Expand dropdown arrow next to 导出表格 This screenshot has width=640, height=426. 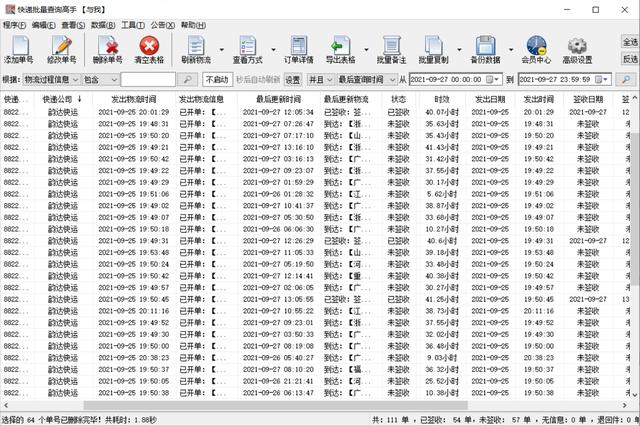(366, 50)
